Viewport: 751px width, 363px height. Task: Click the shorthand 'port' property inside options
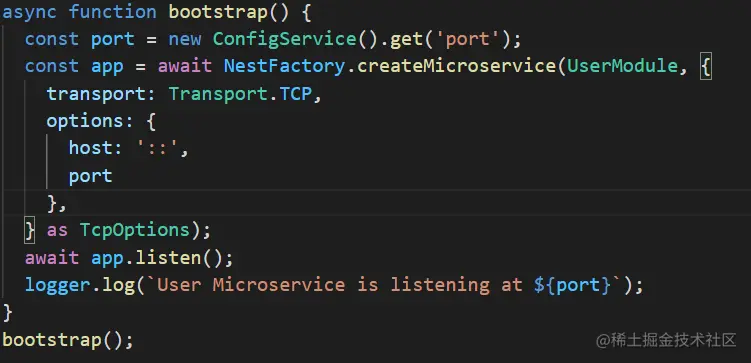coord(91,176)
